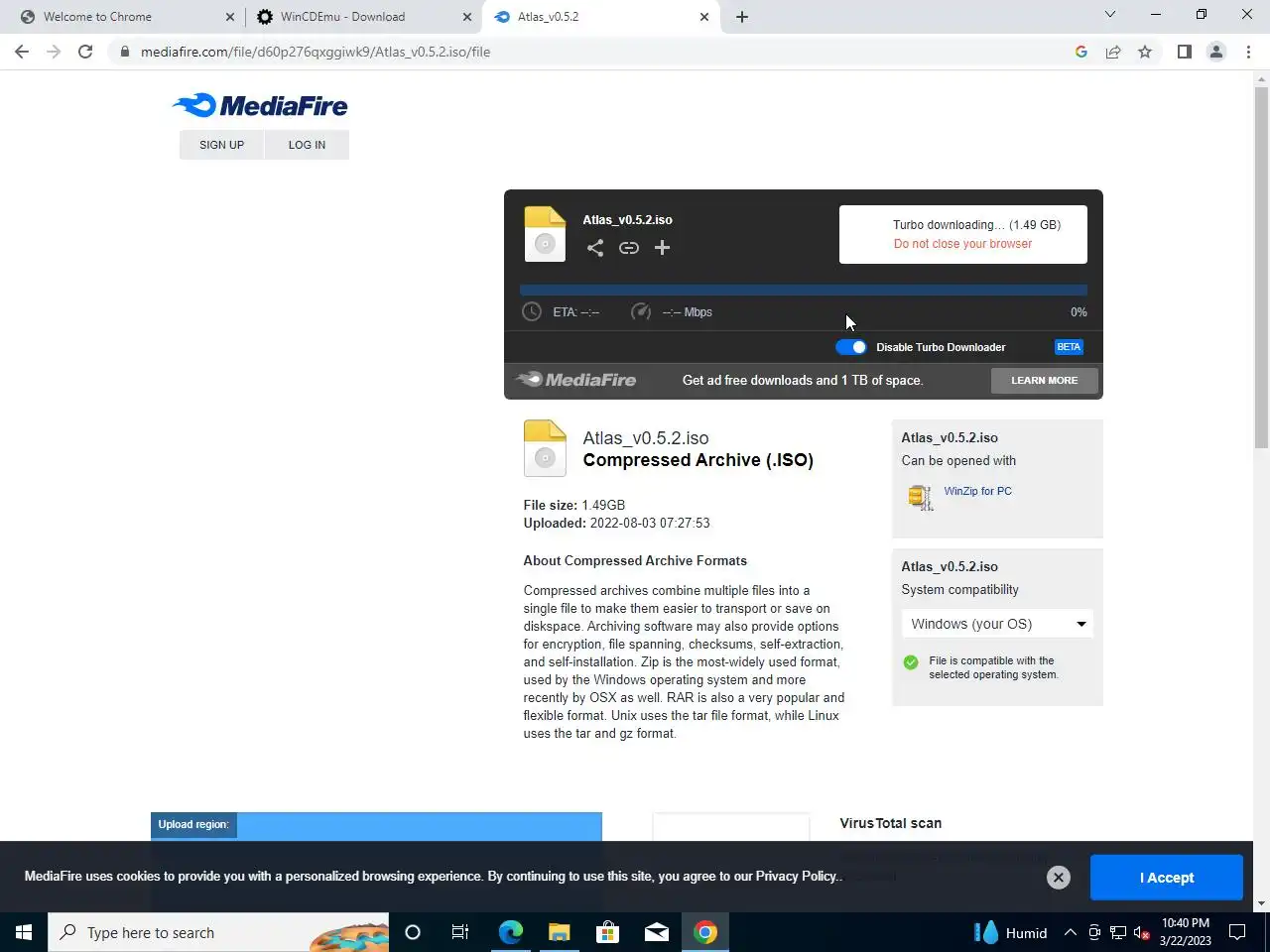
Task: Click the speed gauge Mbps icon
Action: tap(641, 312)
